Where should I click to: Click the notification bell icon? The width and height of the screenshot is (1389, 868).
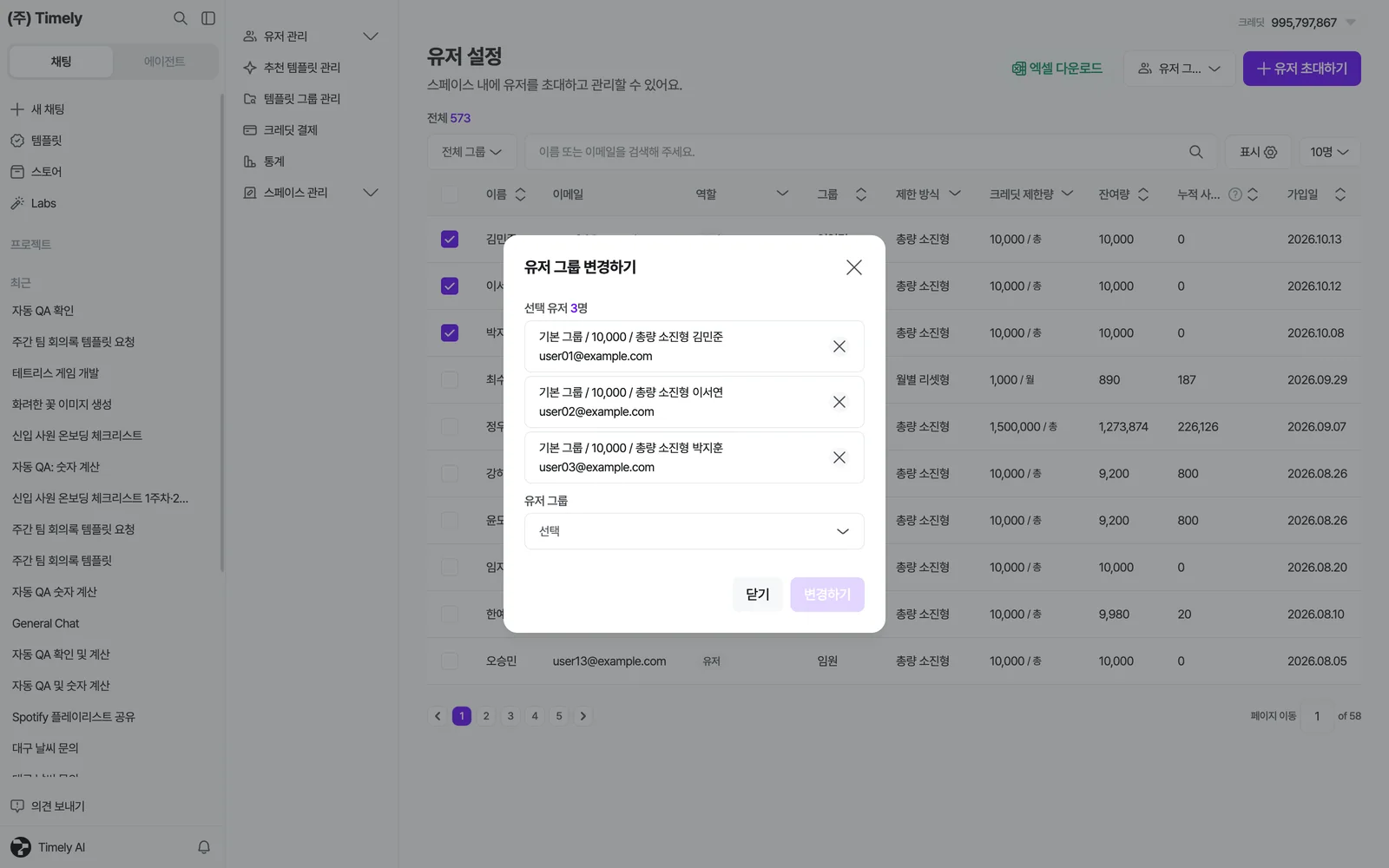click(x=204, y=847)
